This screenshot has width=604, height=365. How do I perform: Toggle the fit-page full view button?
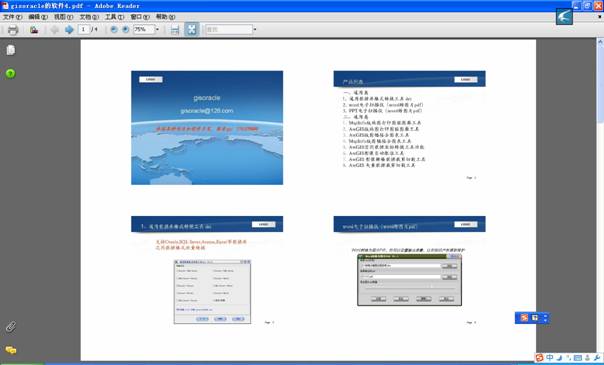click(191, 30)
